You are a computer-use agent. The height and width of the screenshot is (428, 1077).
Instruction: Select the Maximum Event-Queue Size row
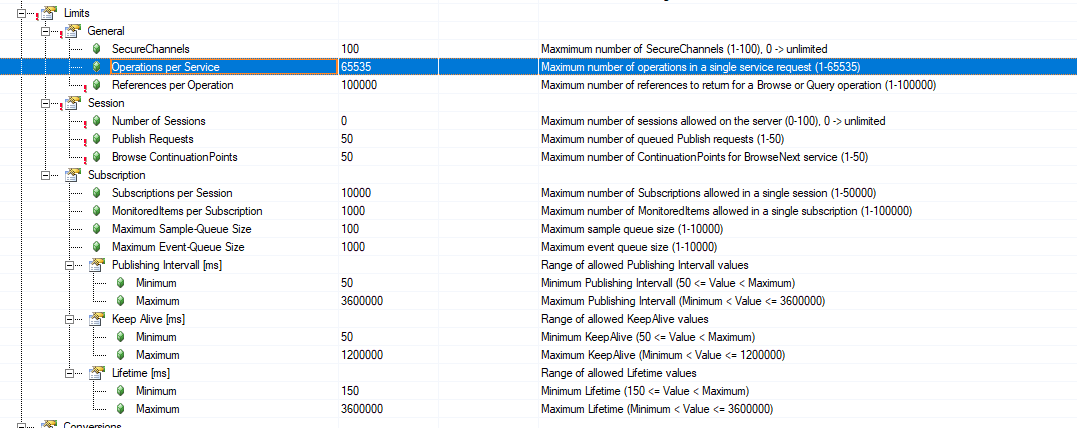(x=538, y=247)
